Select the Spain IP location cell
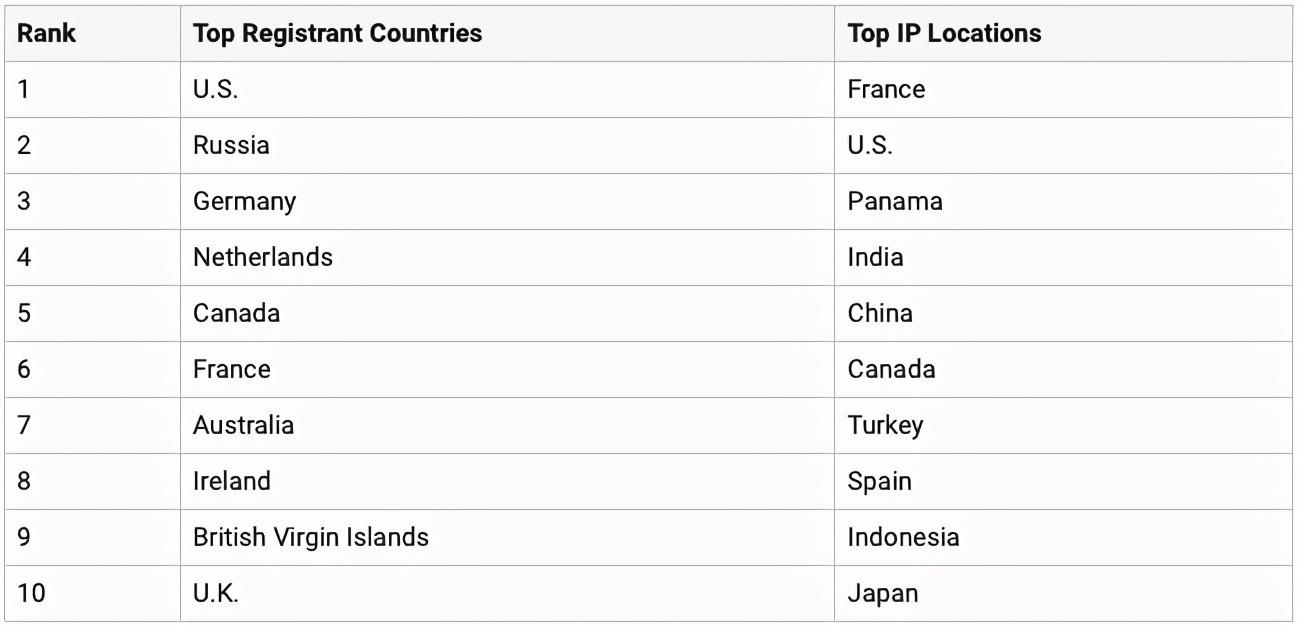 tap(879, 481)
